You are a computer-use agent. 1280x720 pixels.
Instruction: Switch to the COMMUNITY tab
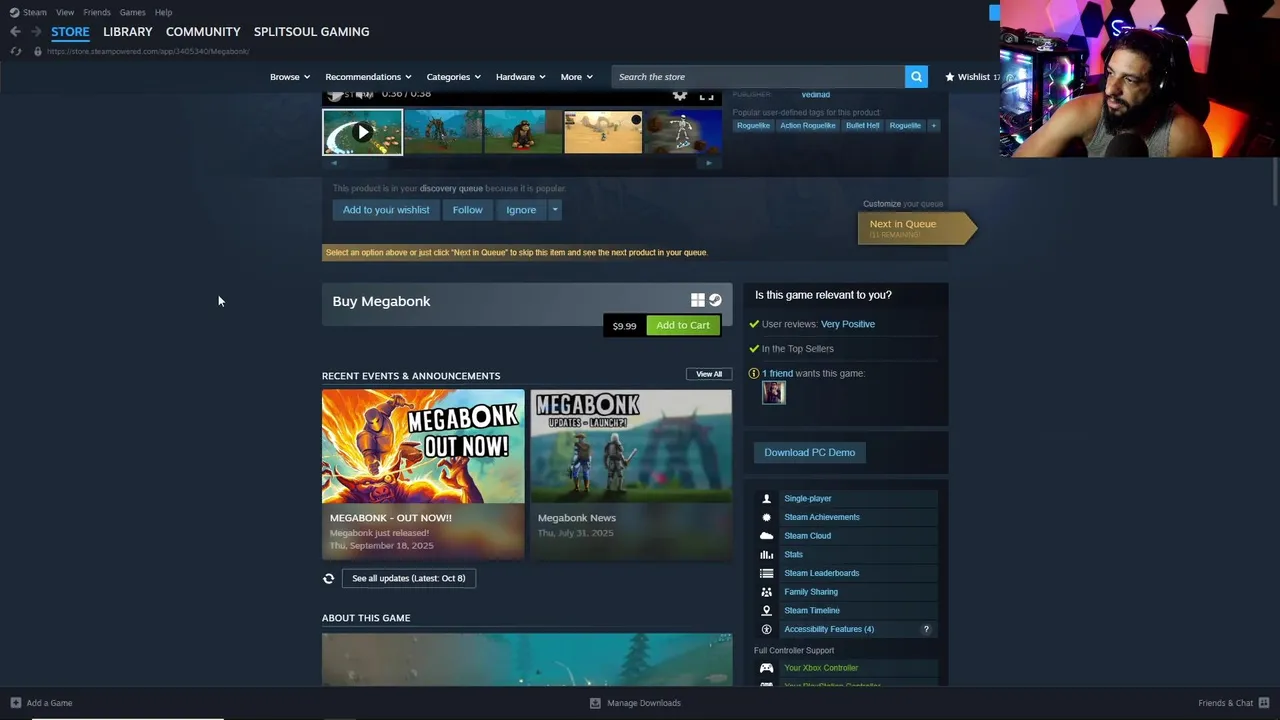(203, 32)
